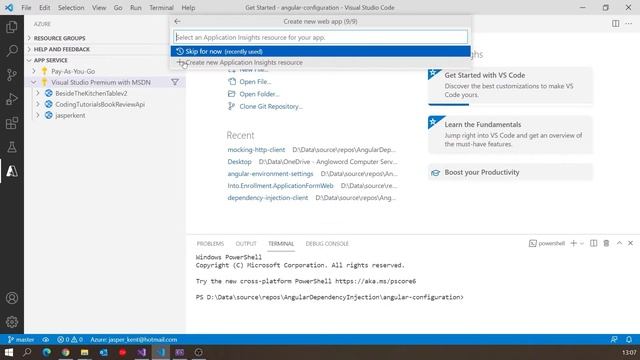Open the Selection menu
640x360 pixels.
(x=71, y=7)
